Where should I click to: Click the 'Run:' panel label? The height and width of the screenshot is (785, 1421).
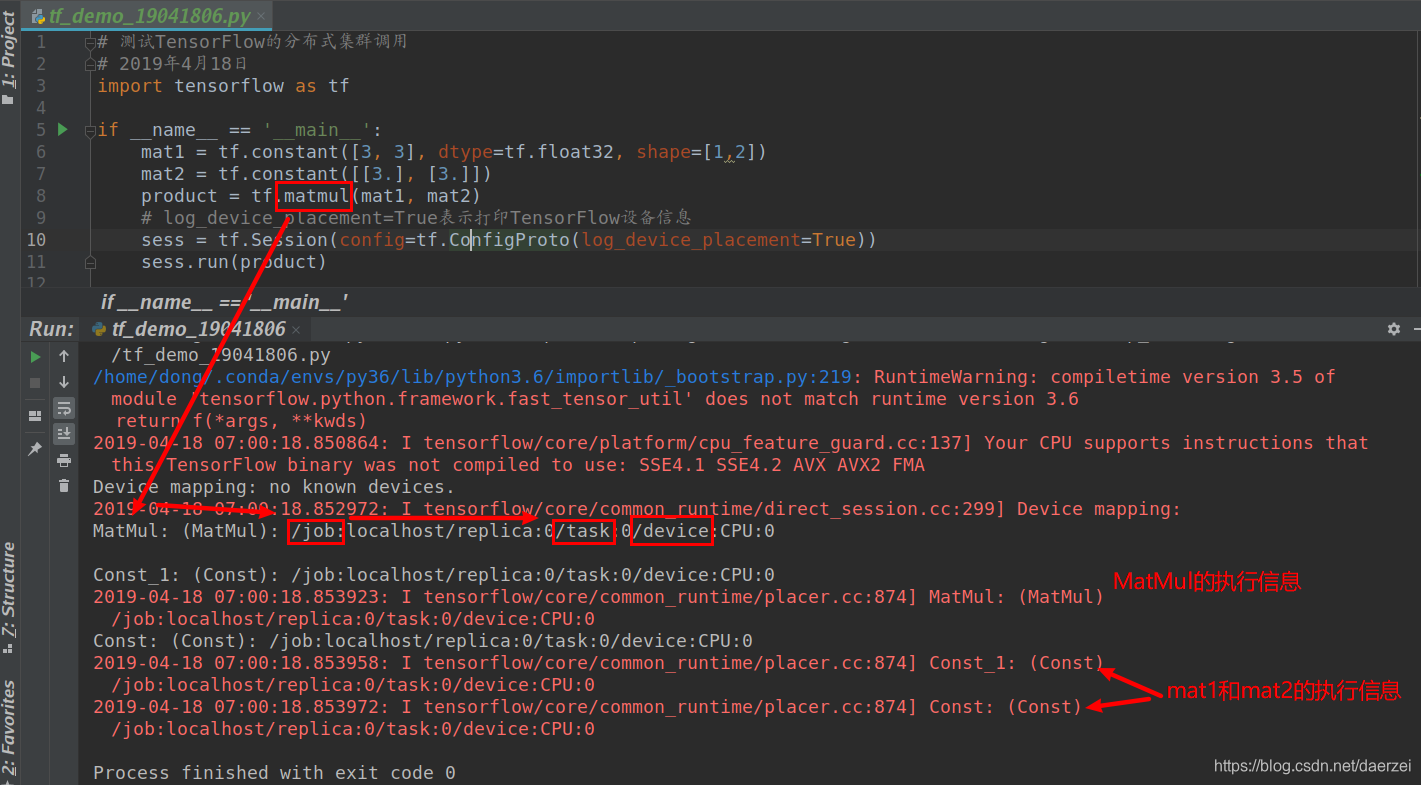(52, 329)
